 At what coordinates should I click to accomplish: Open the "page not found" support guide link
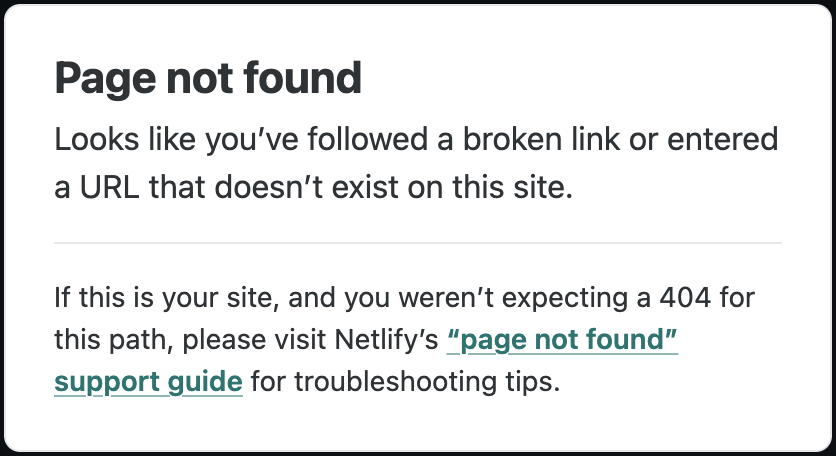point(562,340)
